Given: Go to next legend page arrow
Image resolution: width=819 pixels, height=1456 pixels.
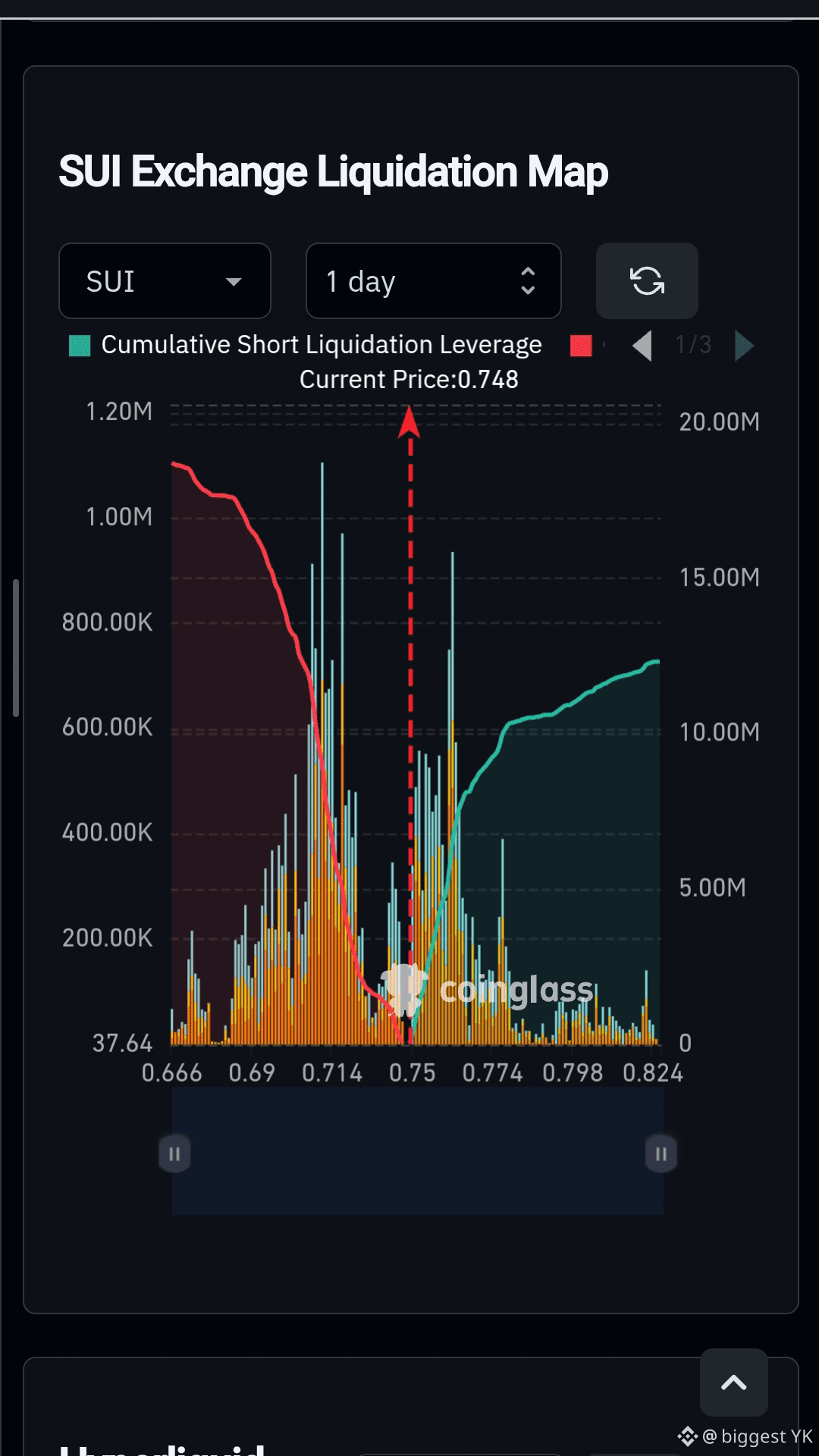Looking at the screenshot, I should pyautogui.click(x=744, y=346).
